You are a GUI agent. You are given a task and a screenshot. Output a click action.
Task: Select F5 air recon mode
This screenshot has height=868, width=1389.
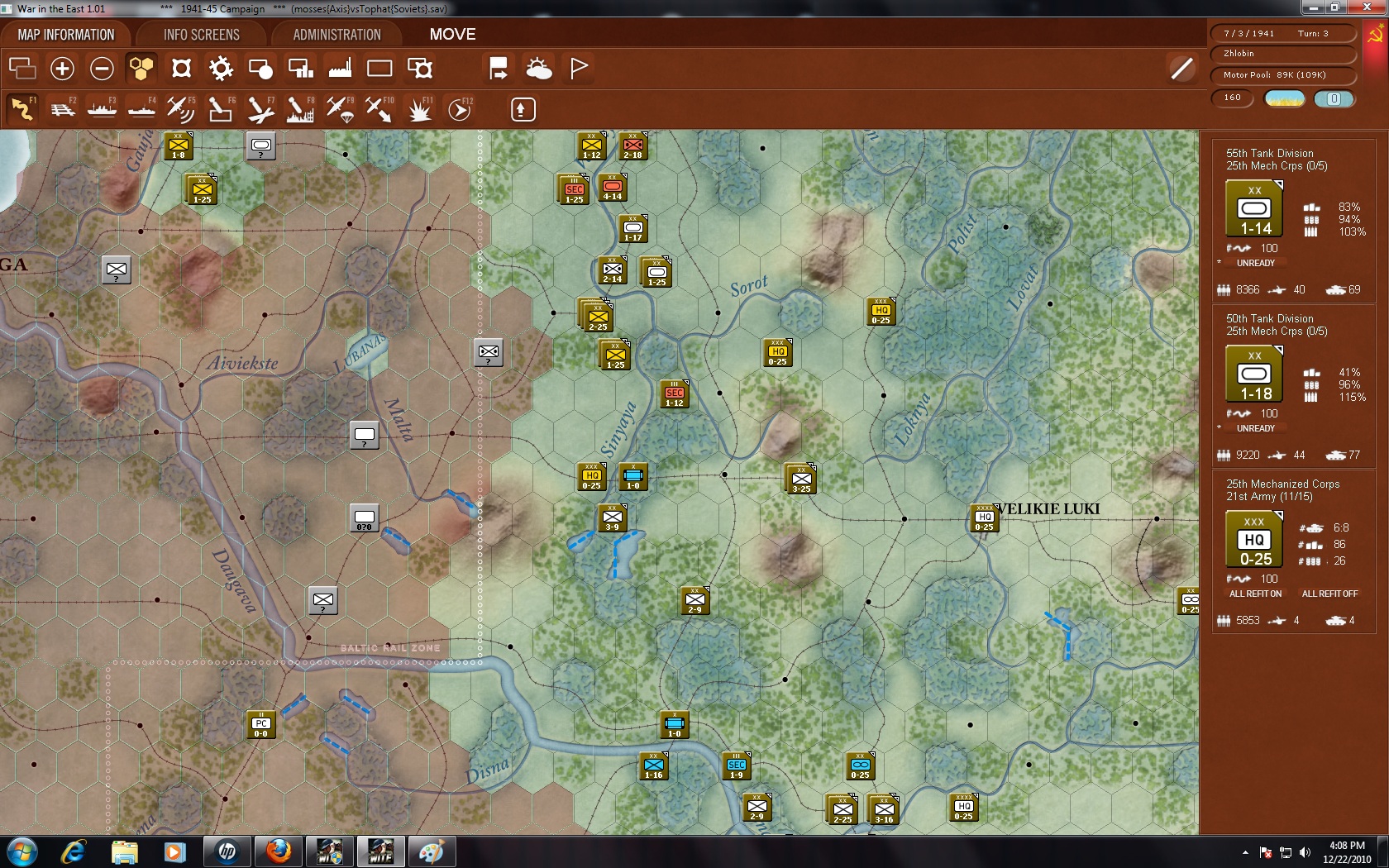pyautogui.click(x=181, y=109)
